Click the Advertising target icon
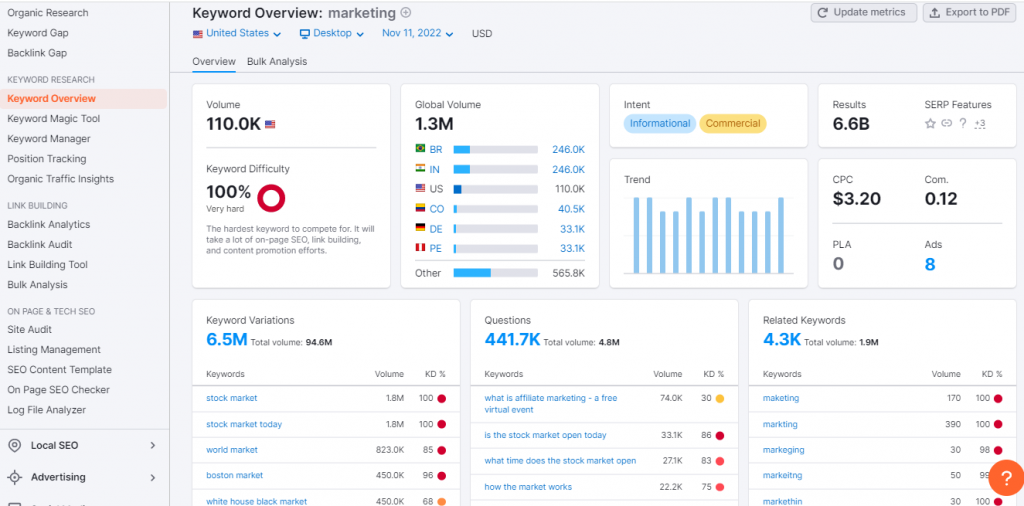Viewport: 1024px width, 506px height. [x=14, y=477]
